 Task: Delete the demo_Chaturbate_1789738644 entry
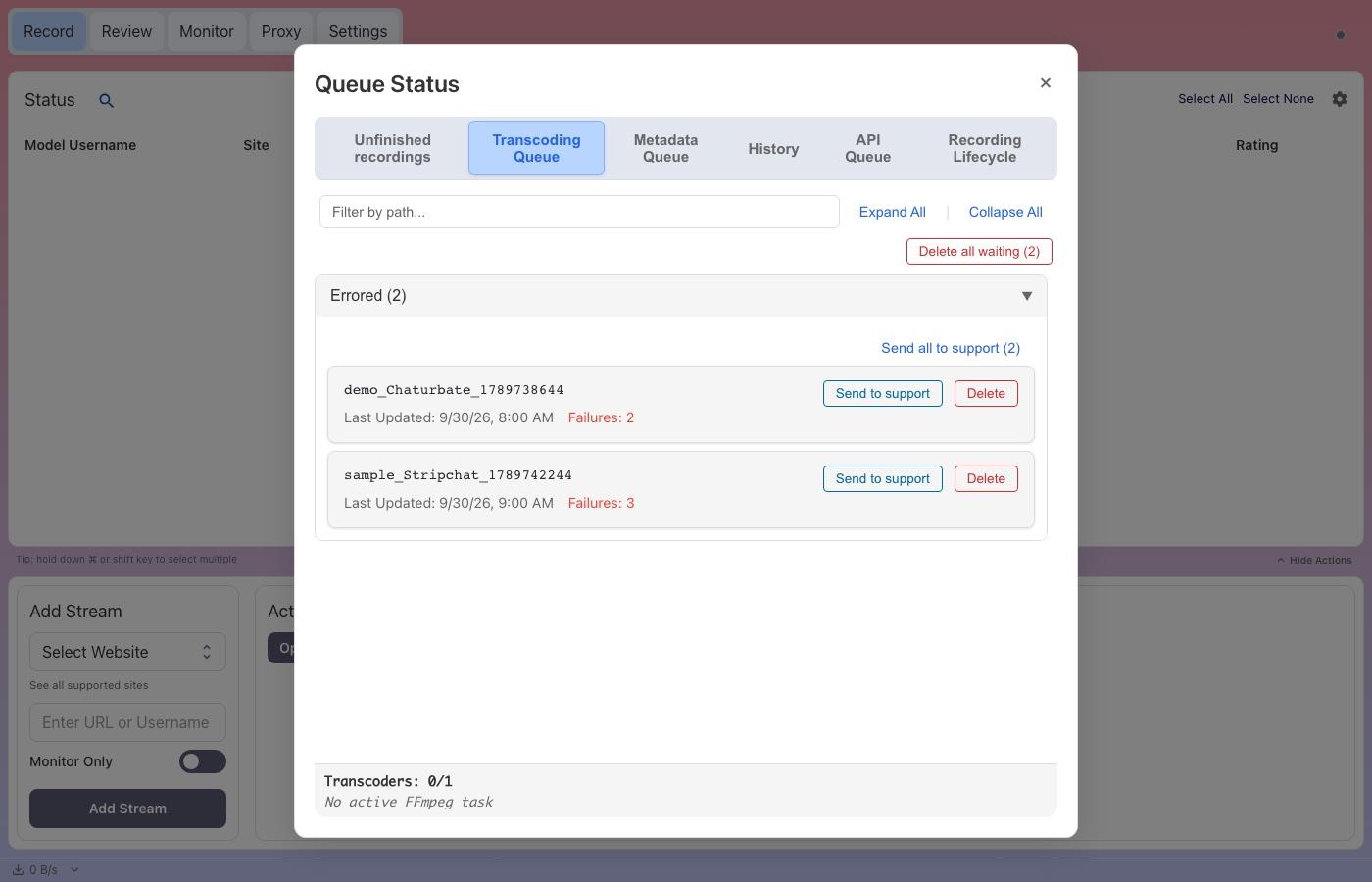pos(986,394)
